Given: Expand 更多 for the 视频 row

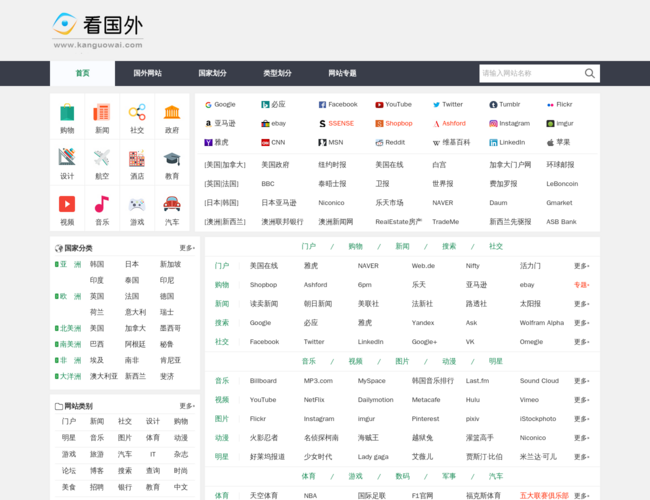Looking at the screenshot, I should click(x=582, y=400).
